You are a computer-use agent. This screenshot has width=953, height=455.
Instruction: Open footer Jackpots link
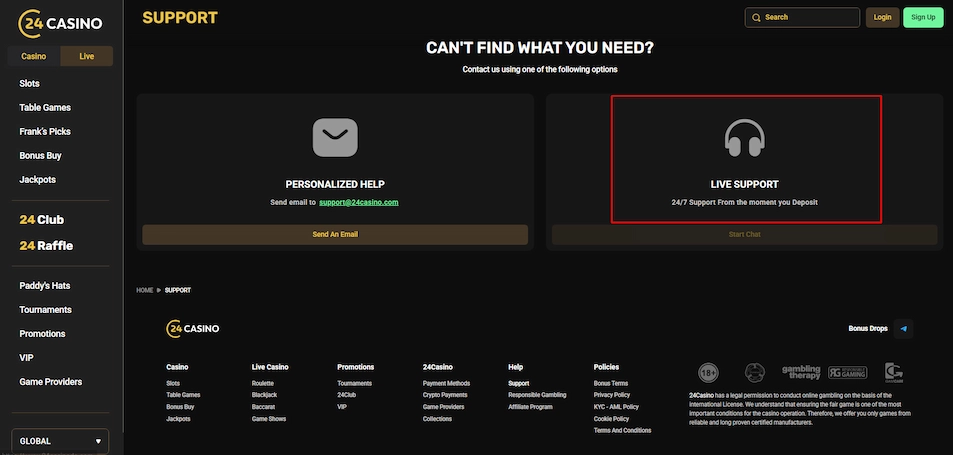pos(178,419)
